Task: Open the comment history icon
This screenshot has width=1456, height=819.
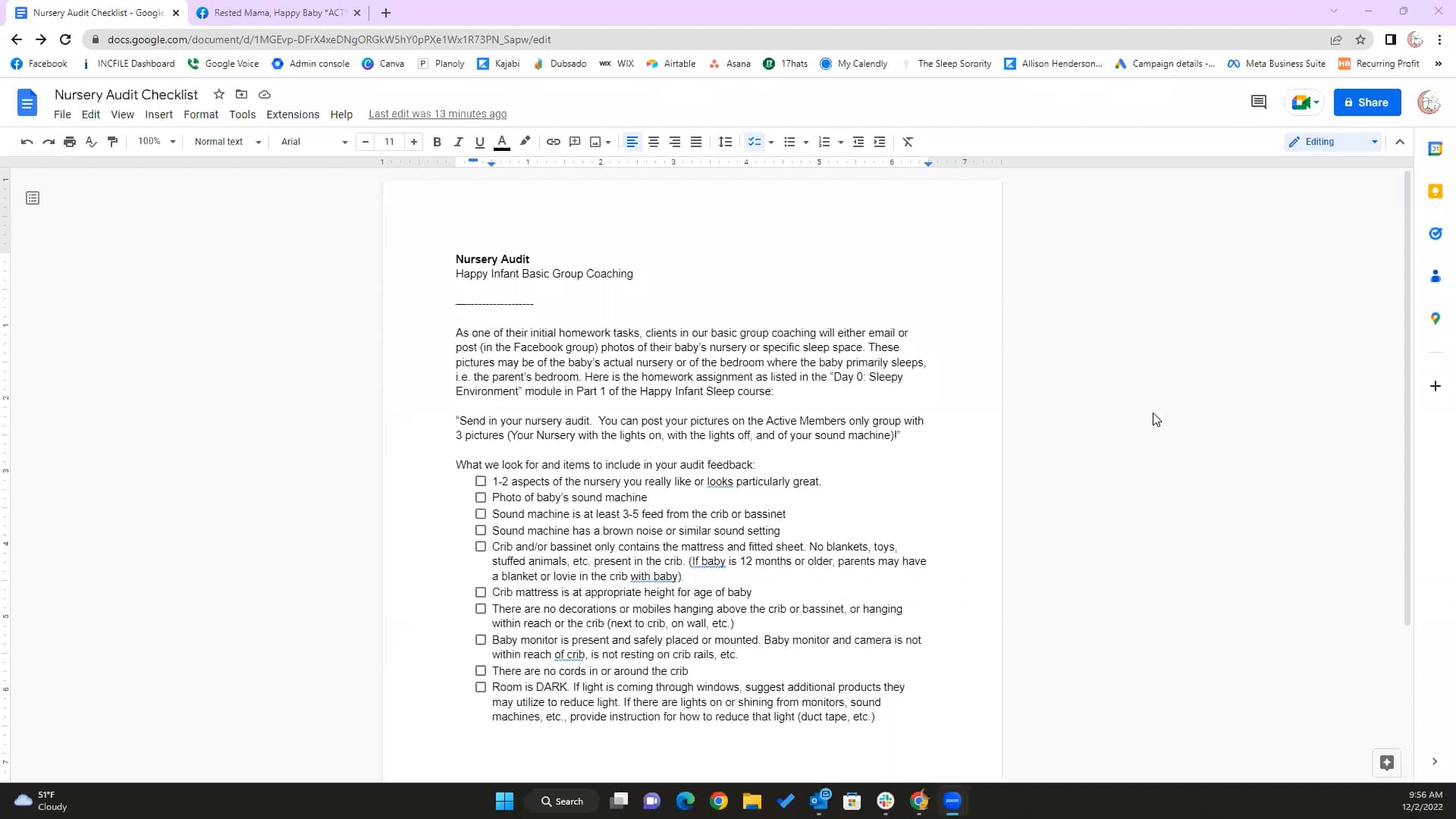Action: click(1258, 102)
